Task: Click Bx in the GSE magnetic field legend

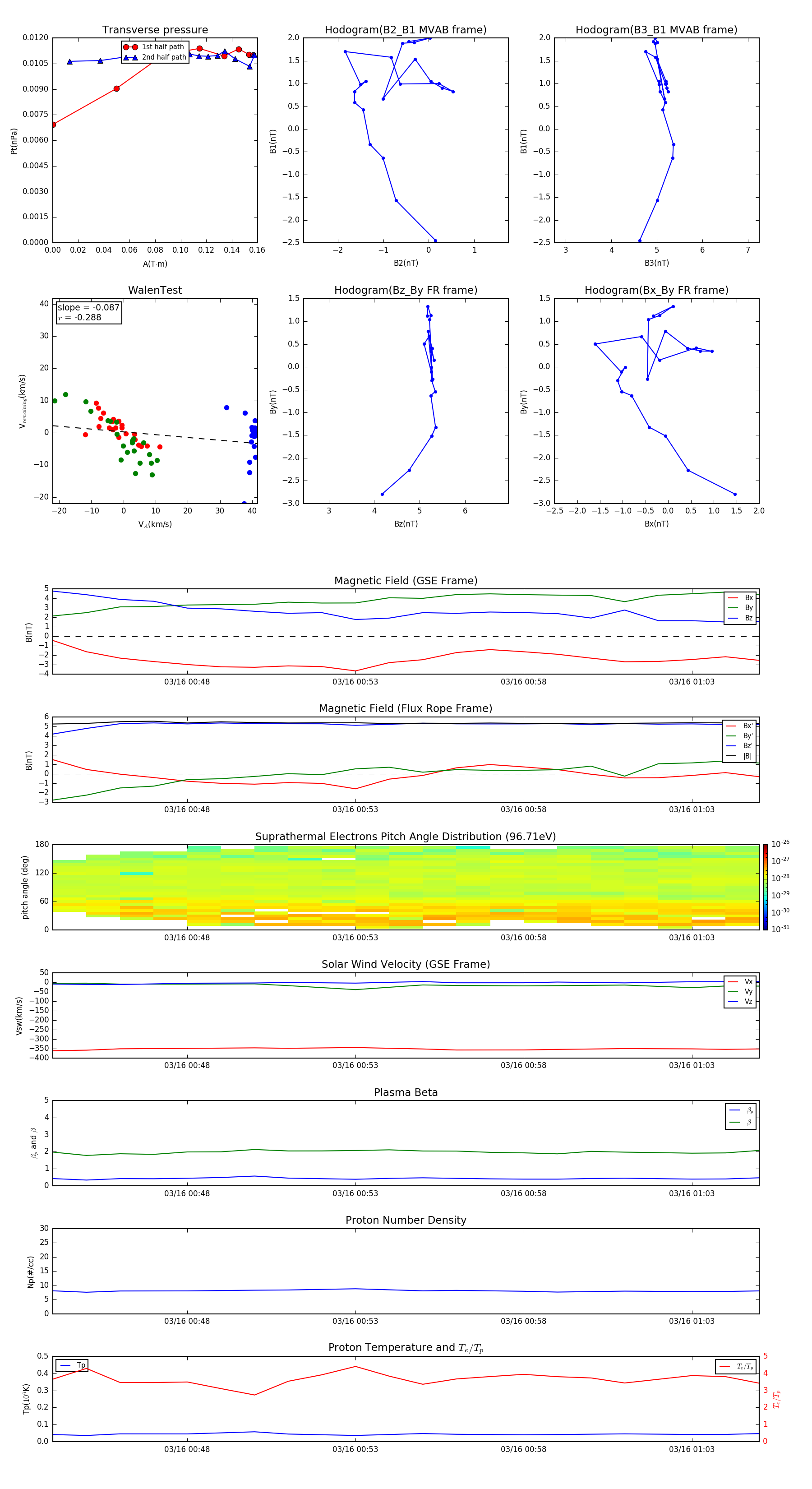Action: 741,598
